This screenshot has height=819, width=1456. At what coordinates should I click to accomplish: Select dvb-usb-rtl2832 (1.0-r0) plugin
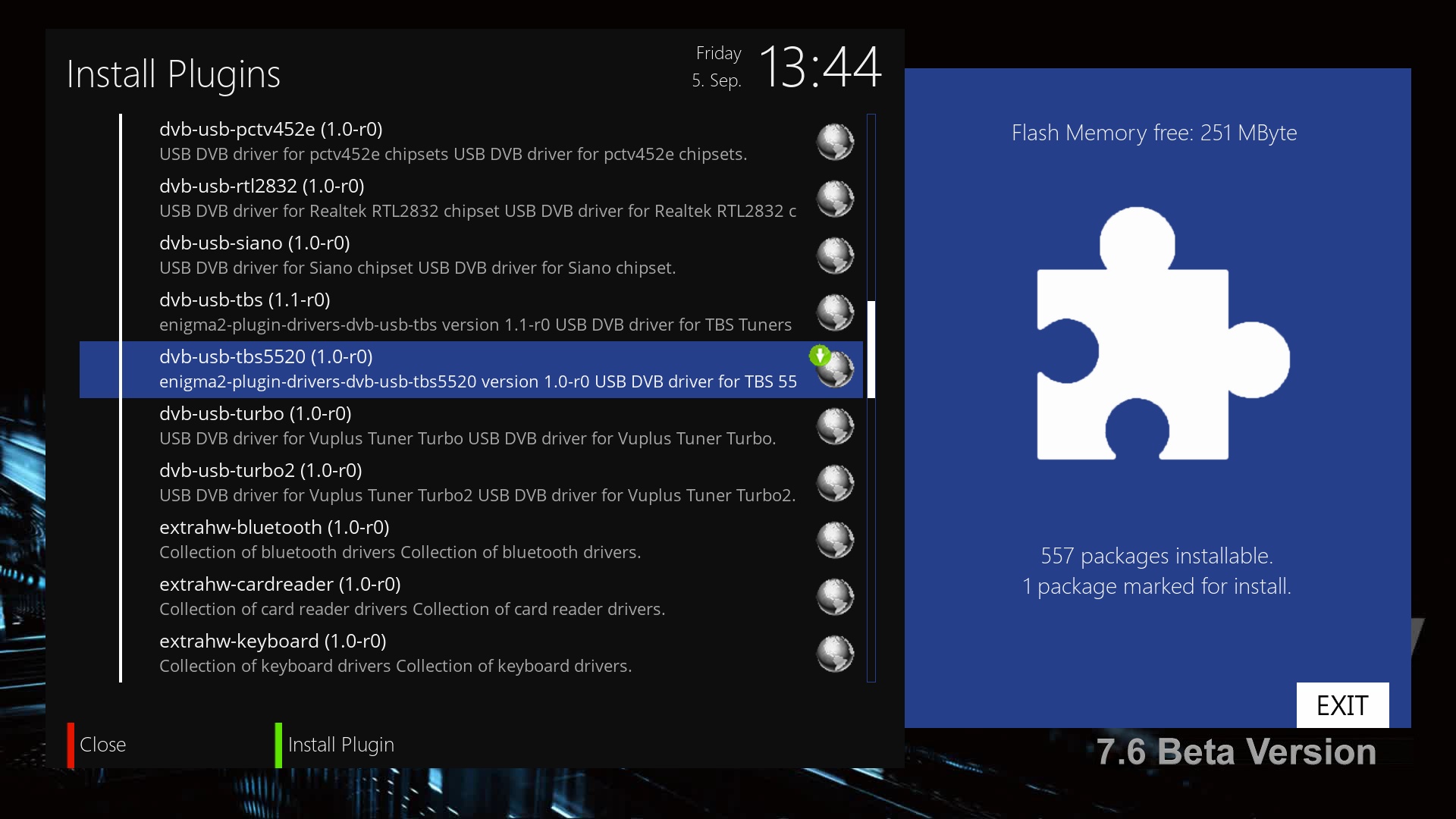471,199
